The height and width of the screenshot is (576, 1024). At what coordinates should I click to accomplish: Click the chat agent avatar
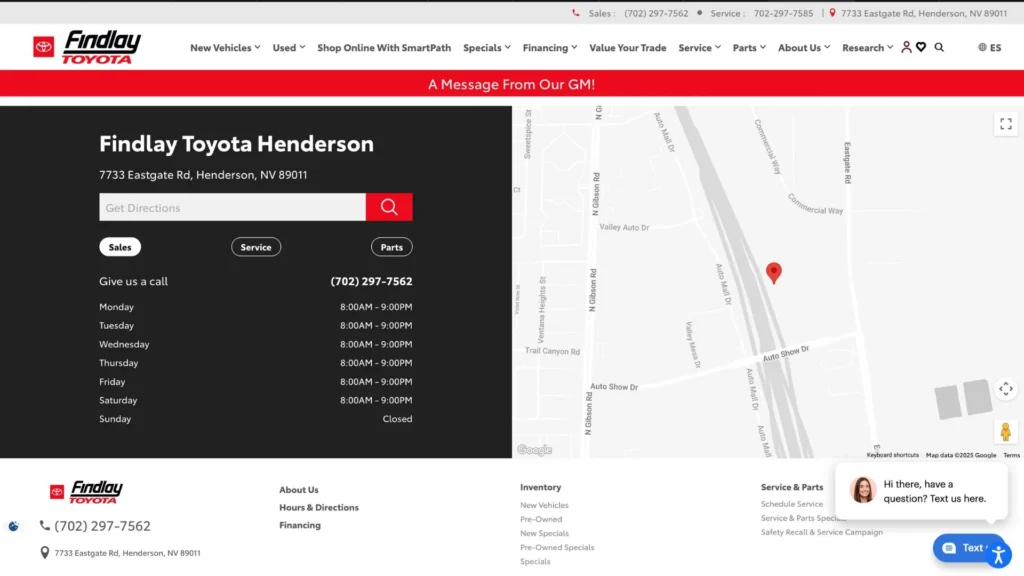click(x=863, y=490)
